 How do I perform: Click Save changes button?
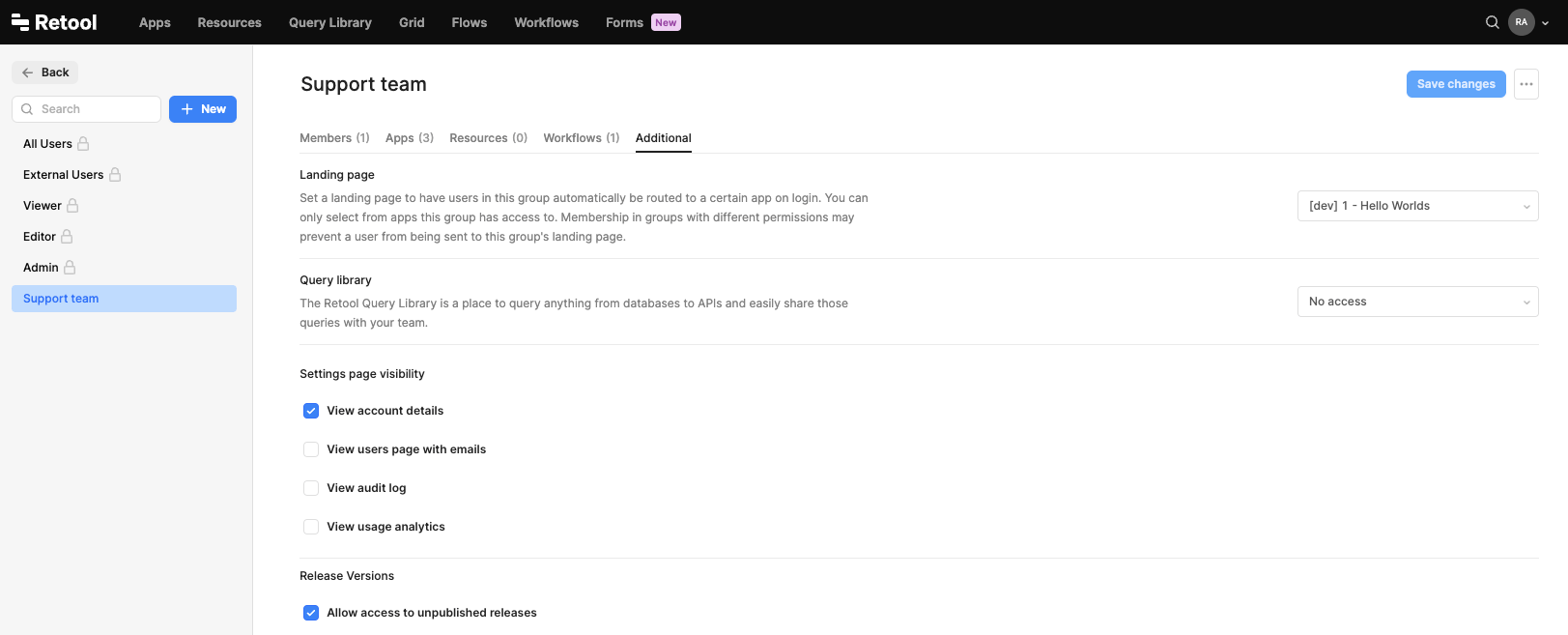[1456, 84]
